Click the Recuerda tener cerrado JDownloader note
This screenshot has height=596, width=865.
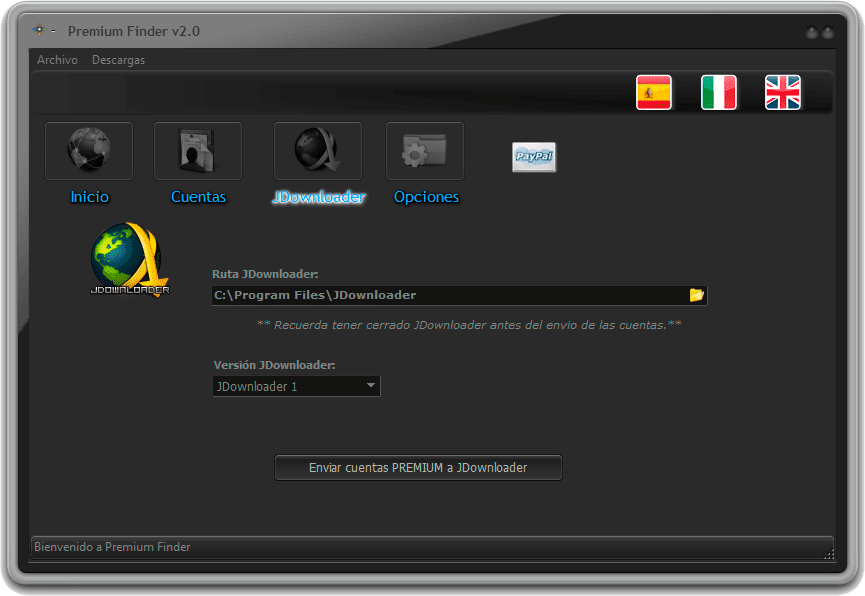coord(469,325)
